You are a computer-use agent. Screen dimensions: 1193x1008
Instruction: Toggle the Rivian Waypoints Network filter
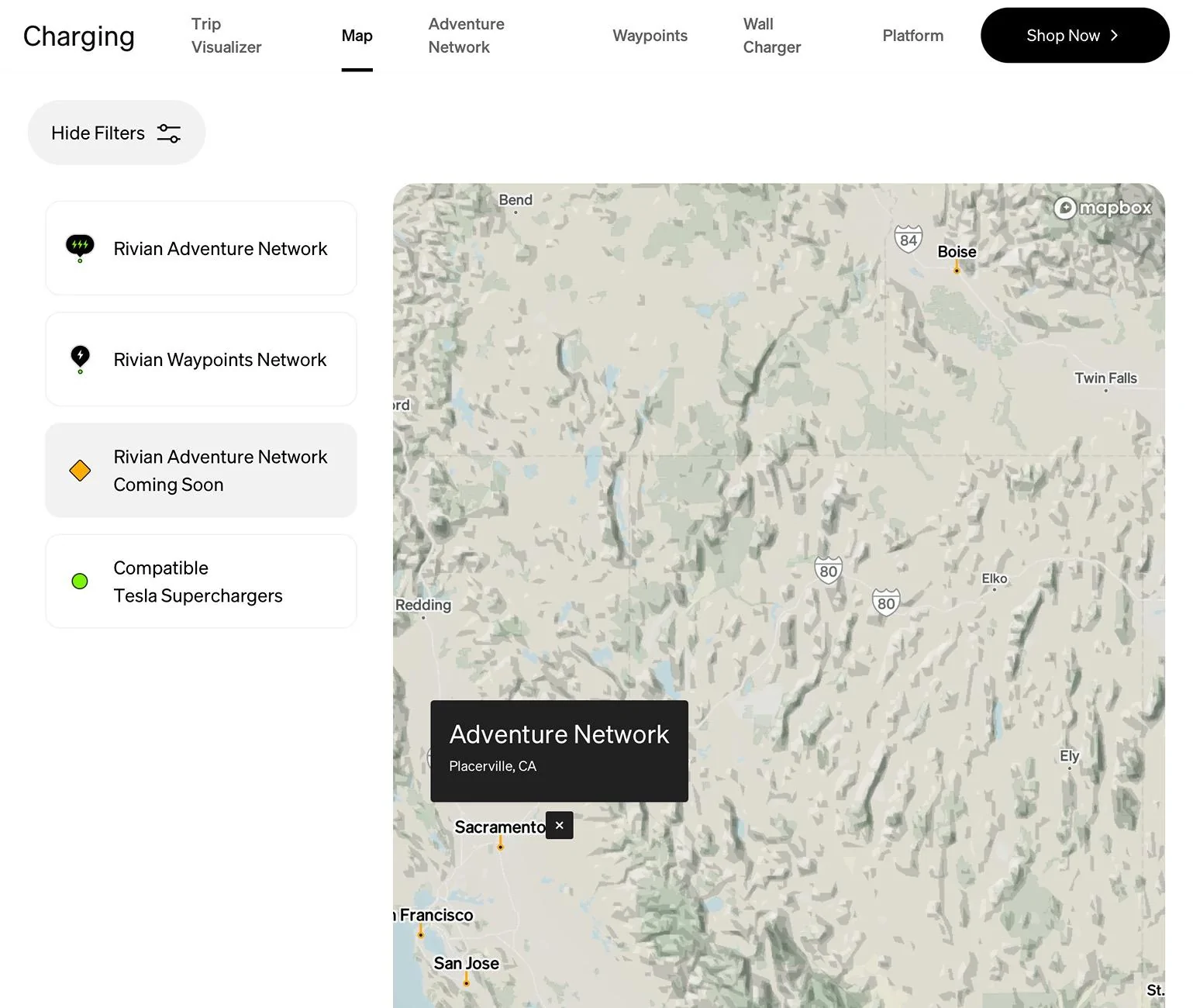point(202,359)
